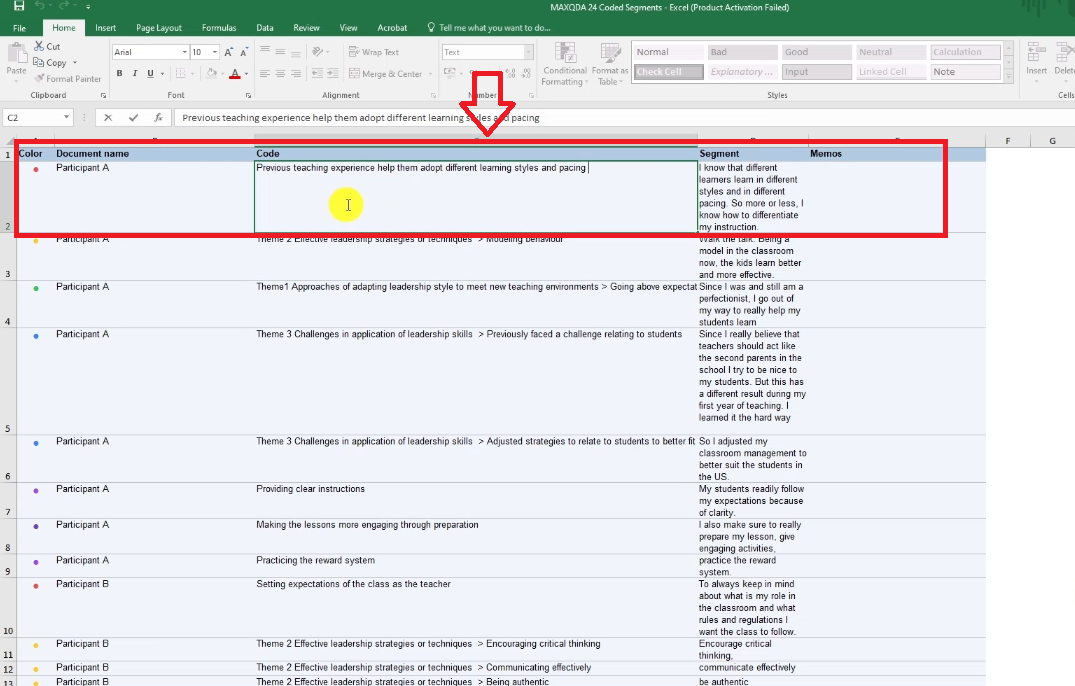
Task: Toggle Italic formatting
Action: (x=134, y=73)
